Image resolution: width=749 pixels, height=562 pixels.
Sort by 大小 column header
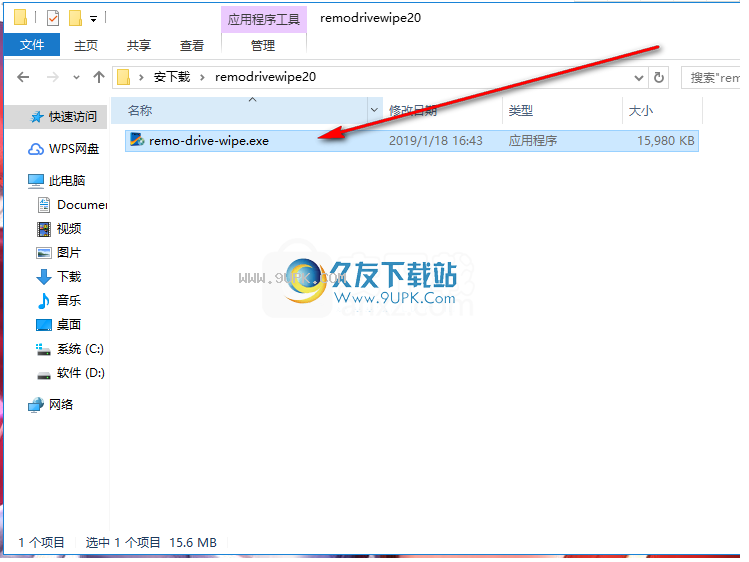[x=663, y=111]
